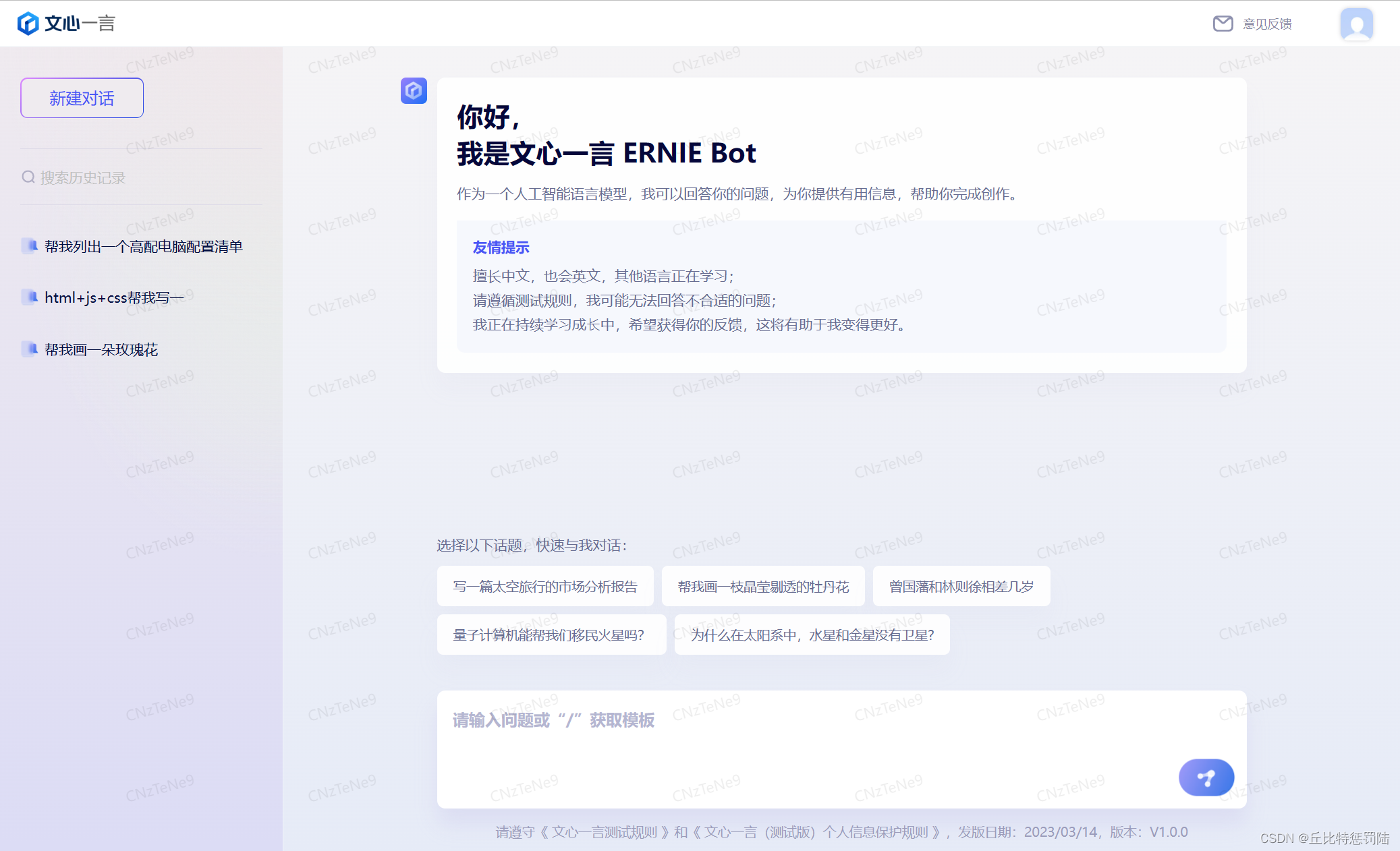Image resolution: width=1400 pixels, height=851 pixels.
Task: Focus the 搜索历史记录 search field
Action: pyautogui.click(x=141, y=177)
